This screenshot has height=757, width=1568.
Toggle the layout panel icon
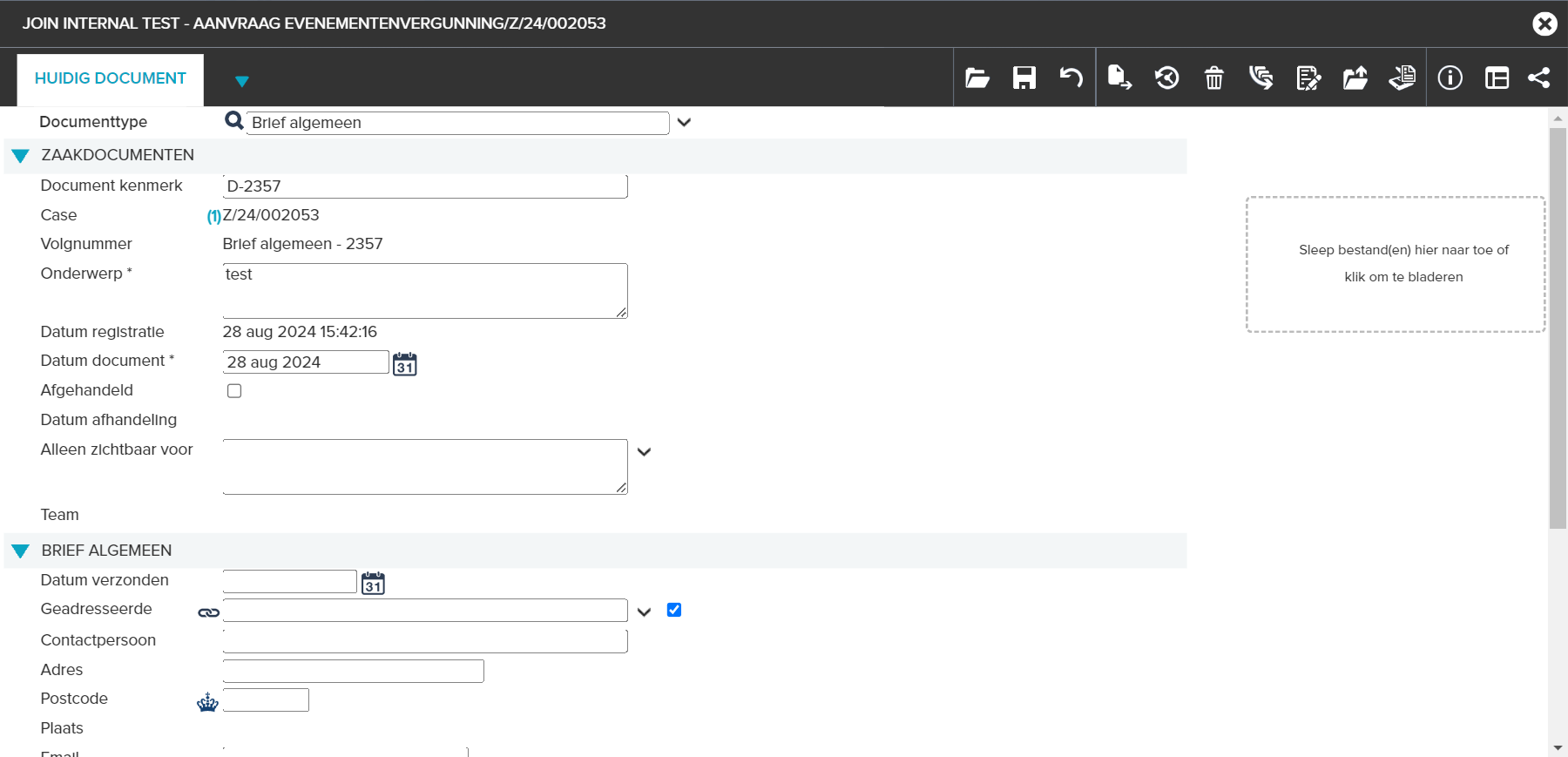(1497, 78)
